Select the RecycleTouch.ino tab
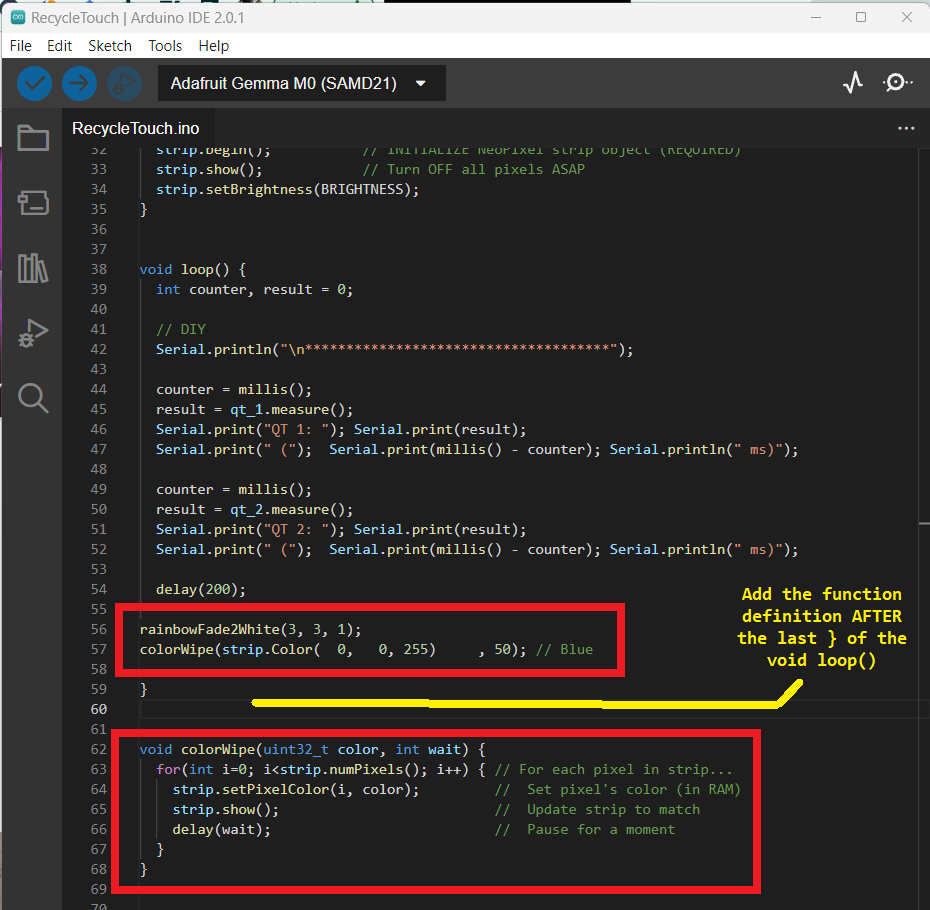 pyautogui.click(x=135, y=128)
